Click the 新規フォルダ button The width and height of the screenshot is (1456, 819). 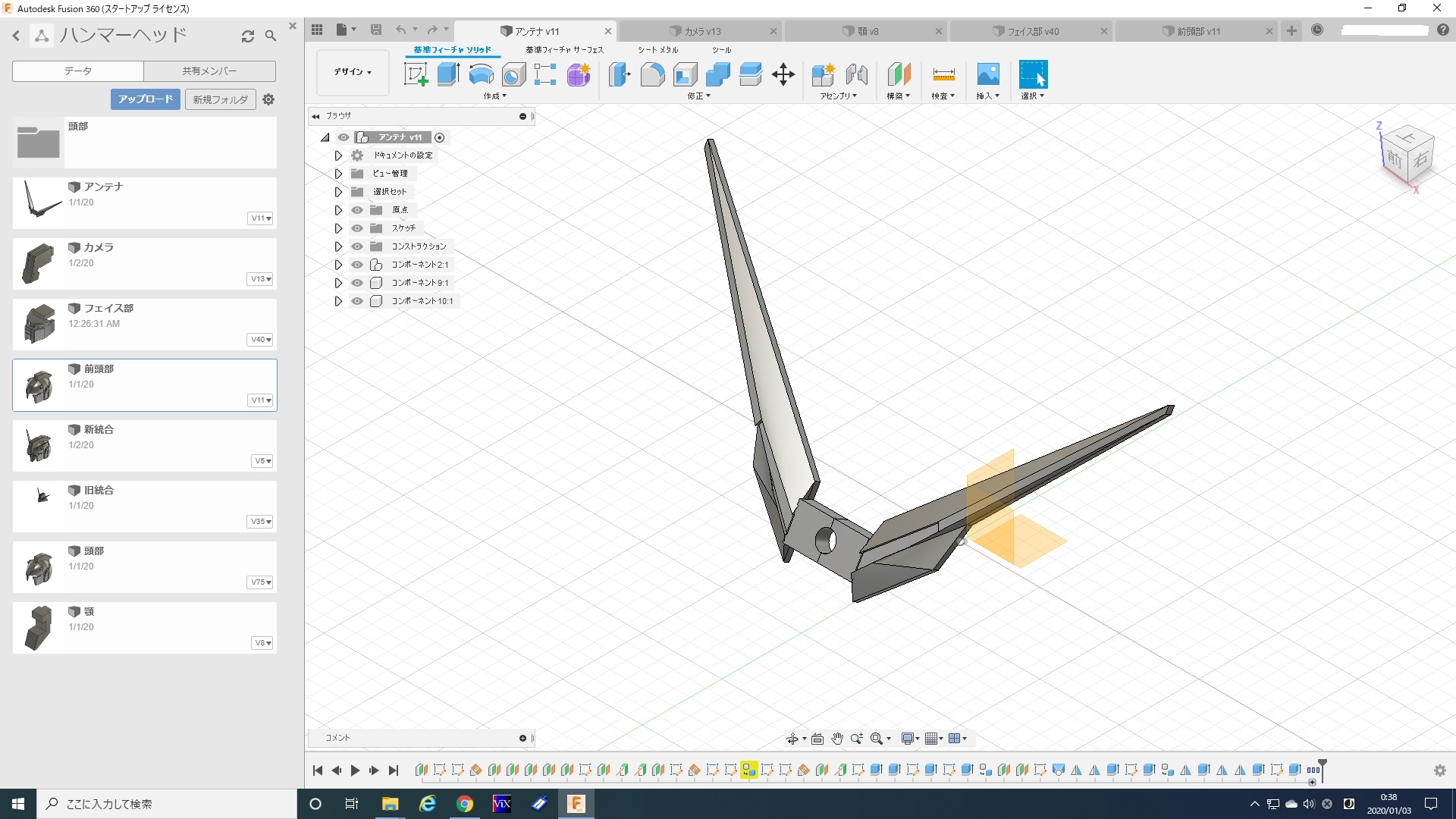pos(220,99)
